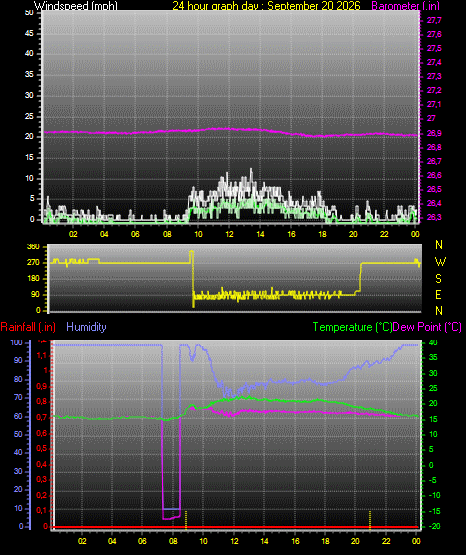Click the 18 hour tick under the rainfall graph
Image resolution: width=466 pixels, height=555 pixels.
click(325, 541)
